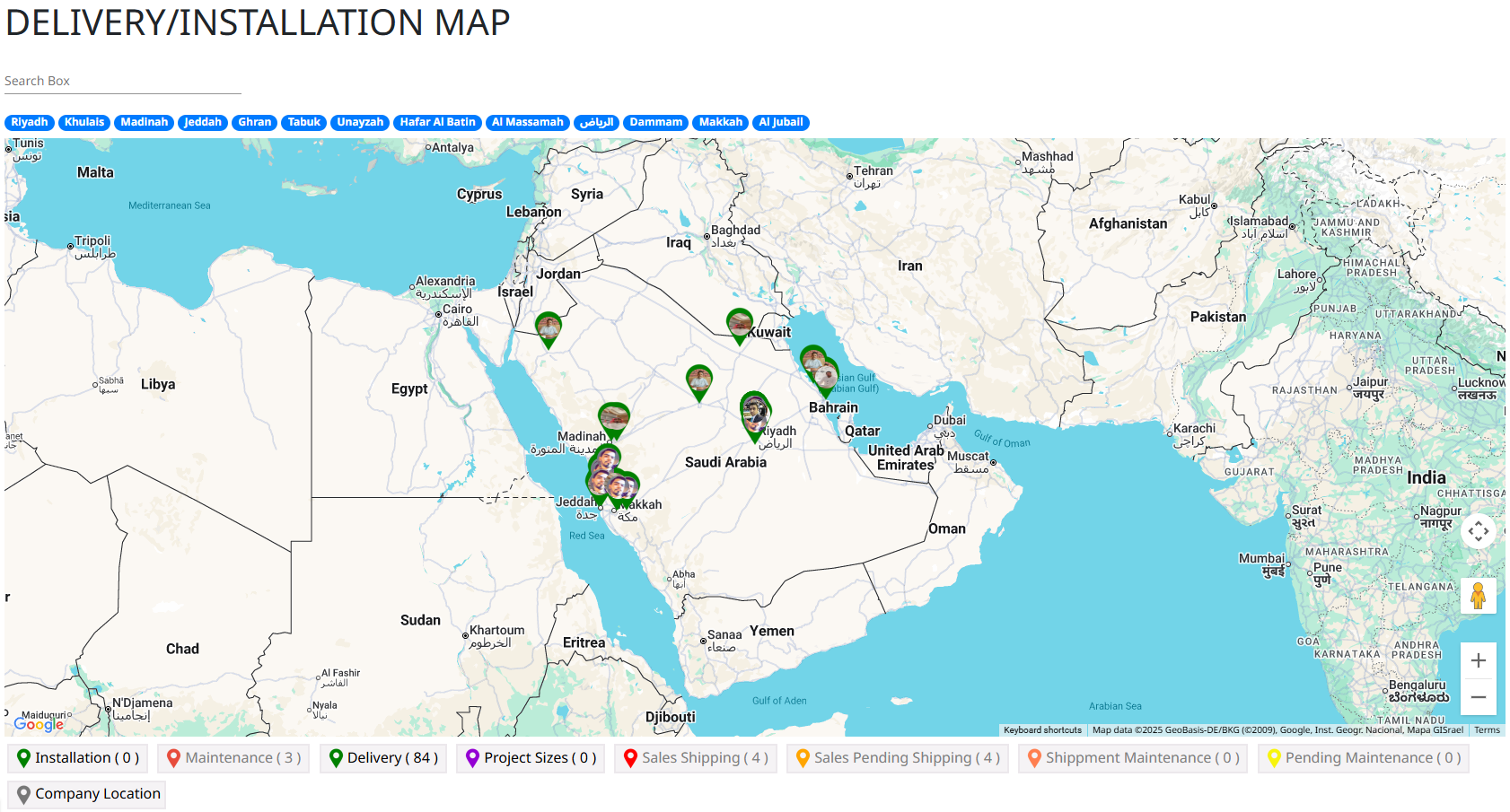Zoom out on the map
The height and width of the screenshot is (812, 1510).
1478,696
